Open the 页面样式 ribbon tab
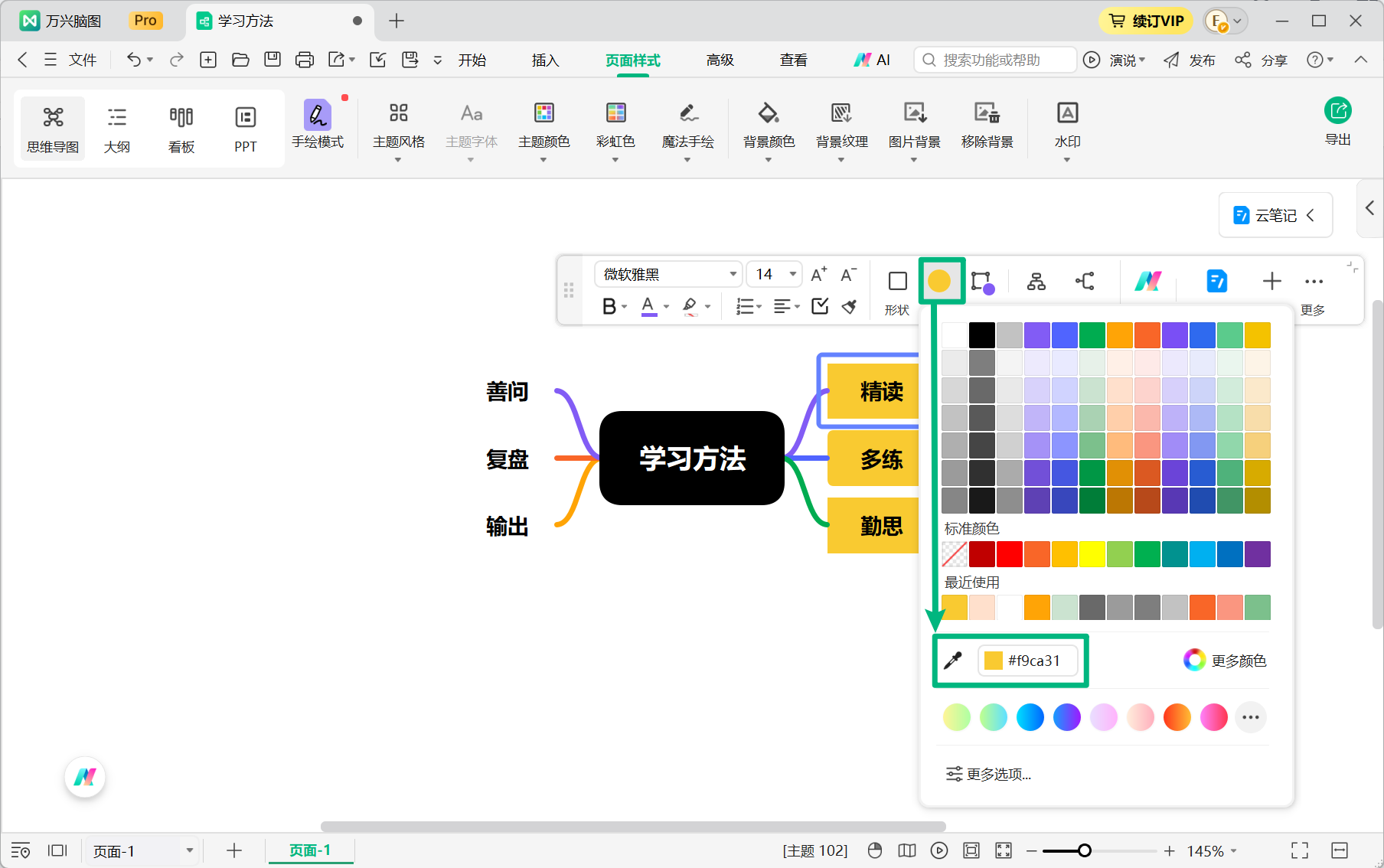Image resolution: width=1384 pixels, height=868 pixels. (632, 60)
